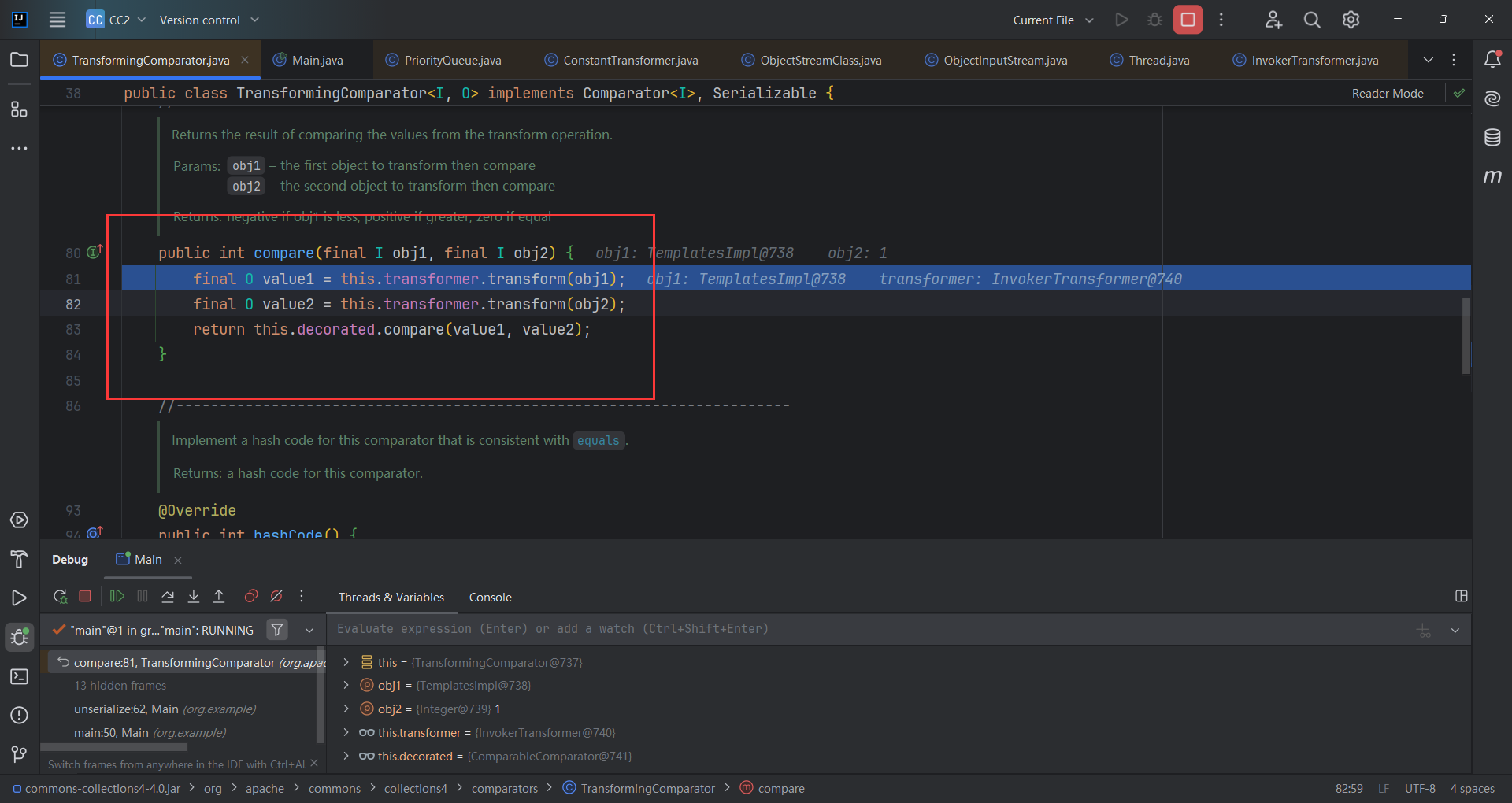1512x803 pixels.
Task: View breakpoints red circles icon
Action: [251, 597]
